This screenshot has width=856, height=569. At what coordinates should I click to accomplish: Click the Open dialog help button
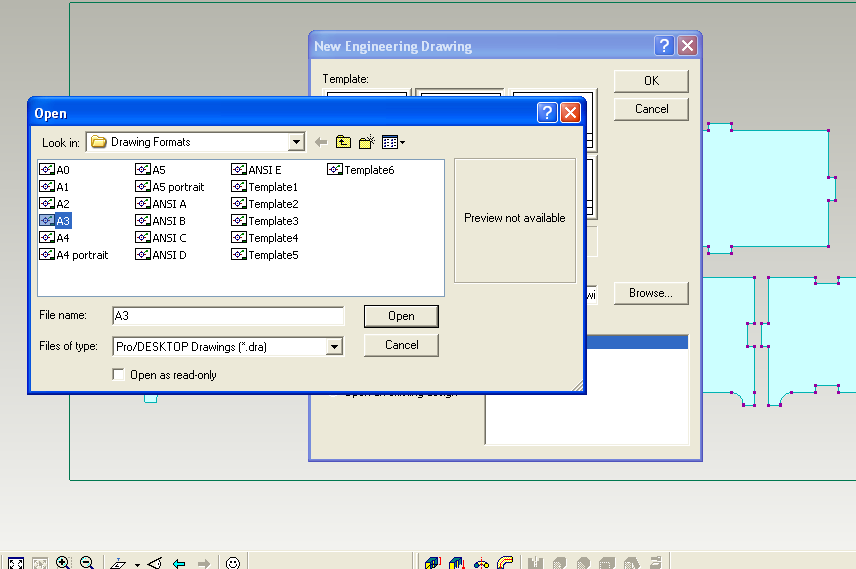[546, 112]
